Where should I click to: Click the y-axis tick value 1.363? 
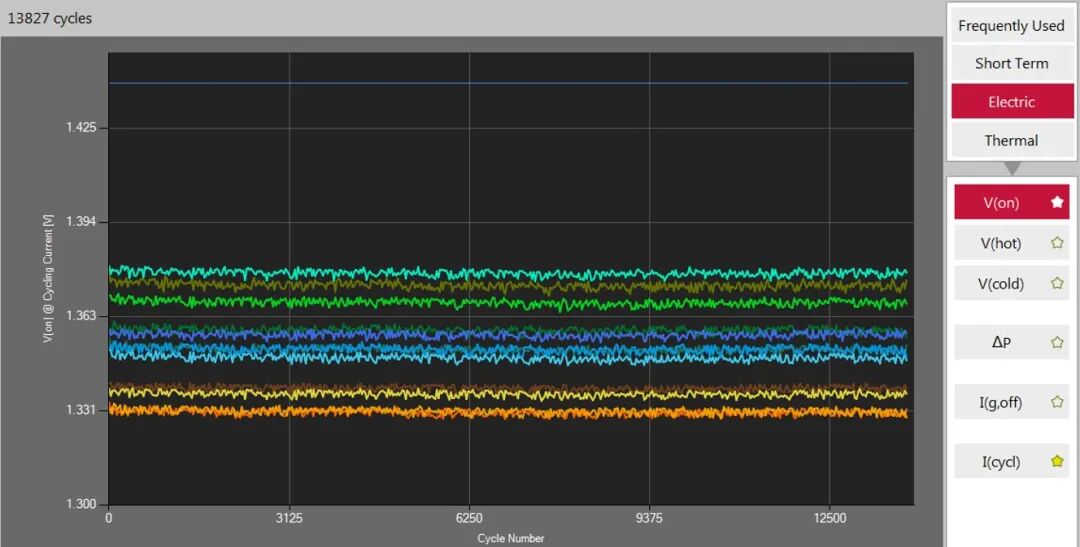[81, 316]
